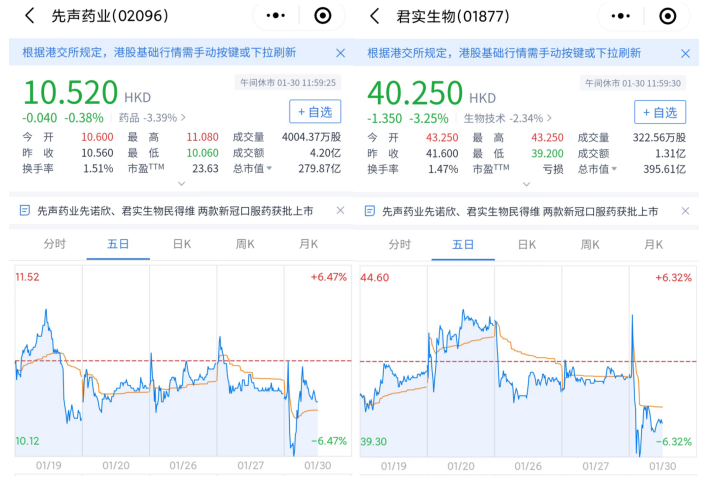Viewport: 704px width, 484px height.
Task: Dismiss HKEX refresh notice on 先声药业 page
Action: point(340,53)
